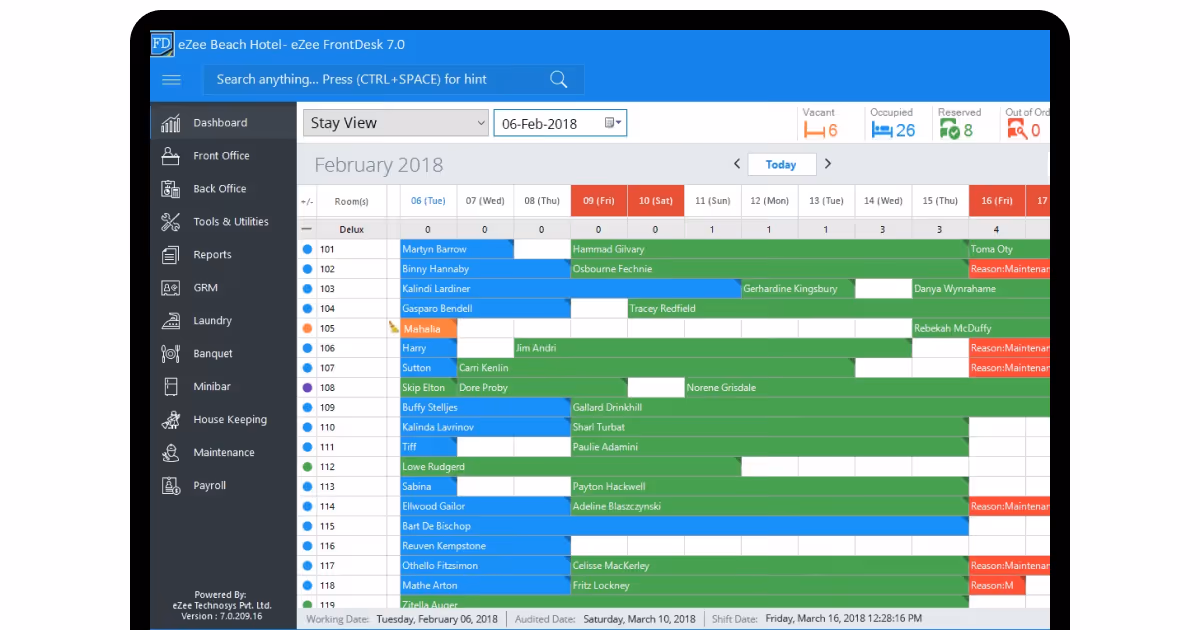Click the Reports icon
1200x630 pixels.
tap(171, 254)
